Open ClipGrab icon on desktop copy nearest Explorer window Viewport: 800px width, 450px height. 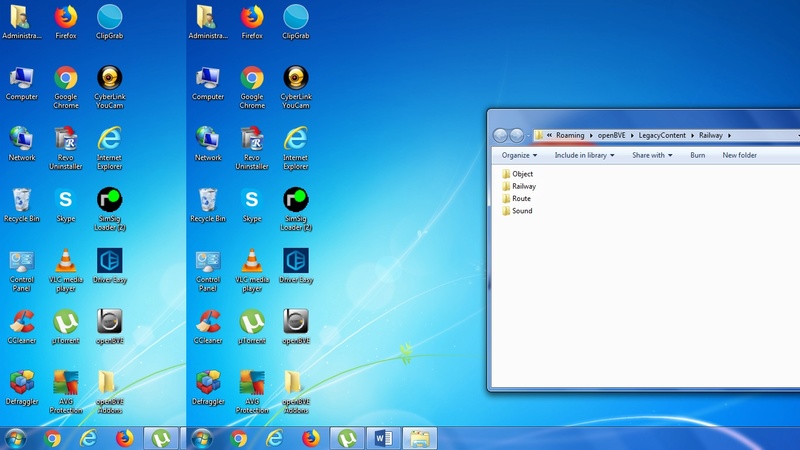(296, 22)
